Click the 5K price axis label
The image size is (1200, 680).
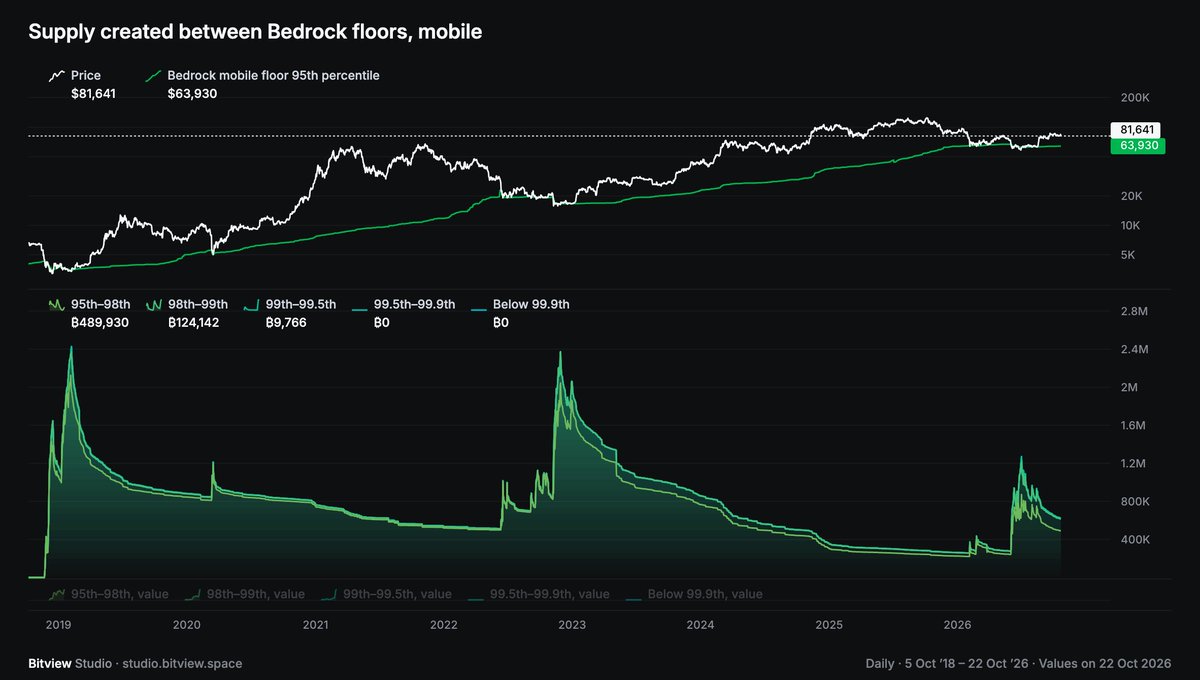[1129, 255]
